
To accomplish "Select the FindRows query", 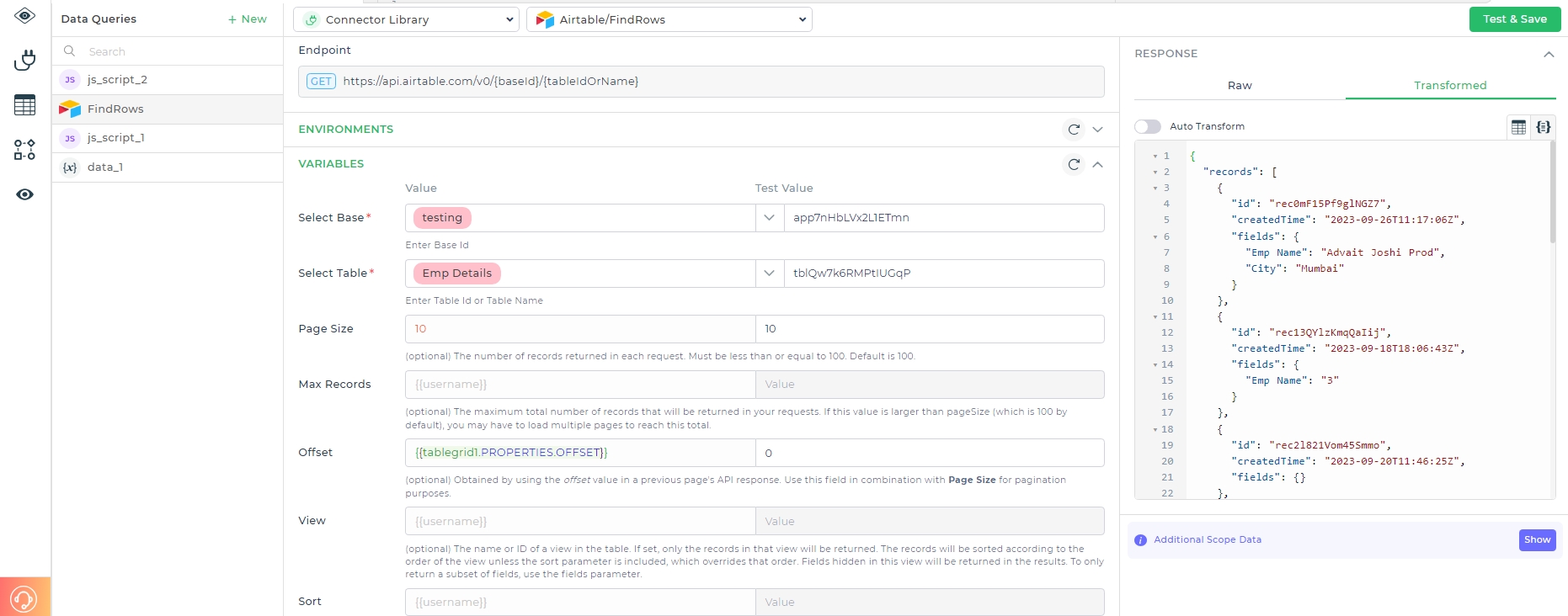I will tap(168, 109).
